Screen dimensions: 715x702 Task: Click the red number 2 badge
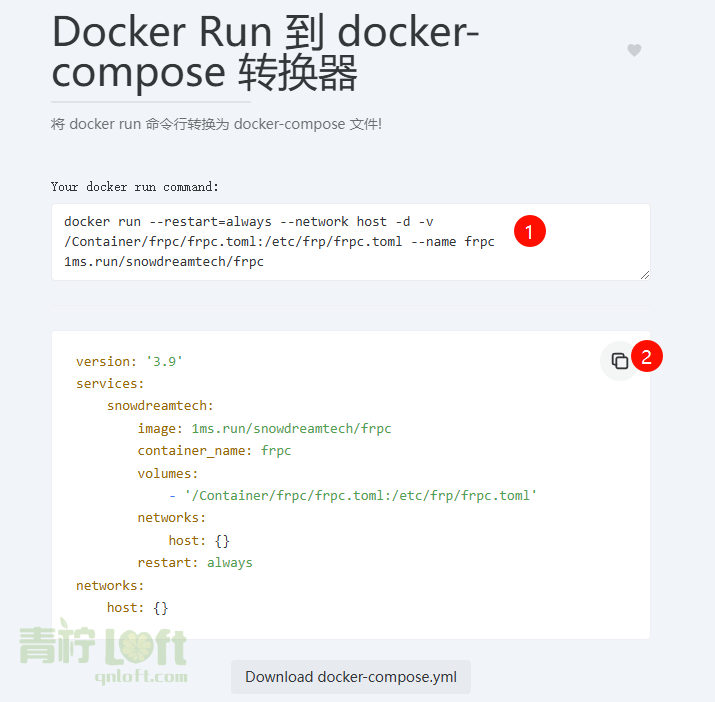647,356
